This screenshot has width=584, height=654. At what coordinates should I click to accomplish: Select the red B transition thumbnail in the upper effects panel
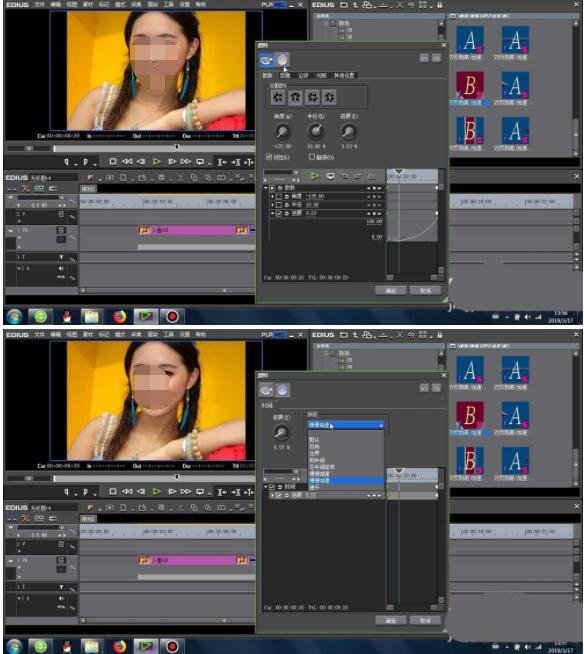point(470,85)
